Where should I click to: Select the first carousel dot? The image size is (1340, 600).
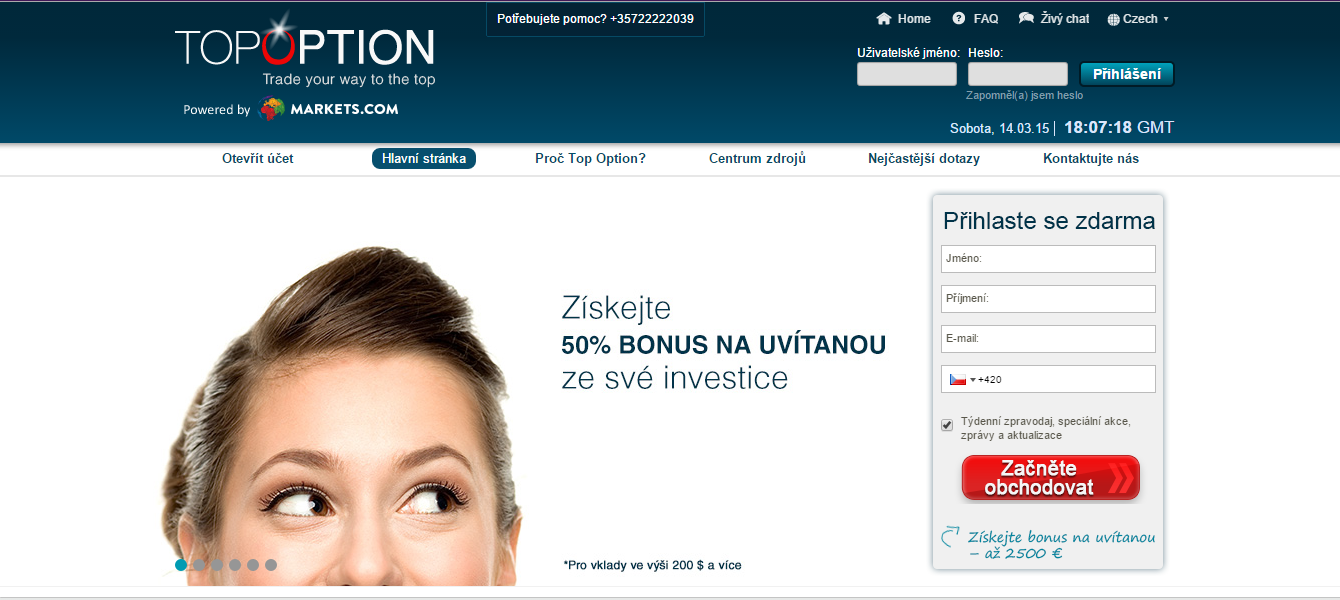pos(181,565)
